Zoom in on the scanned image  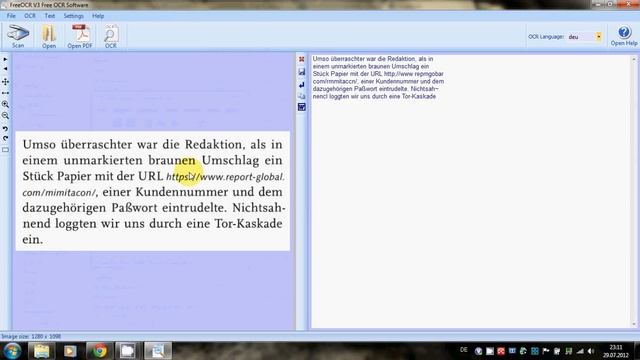click(x=5, y=104)
